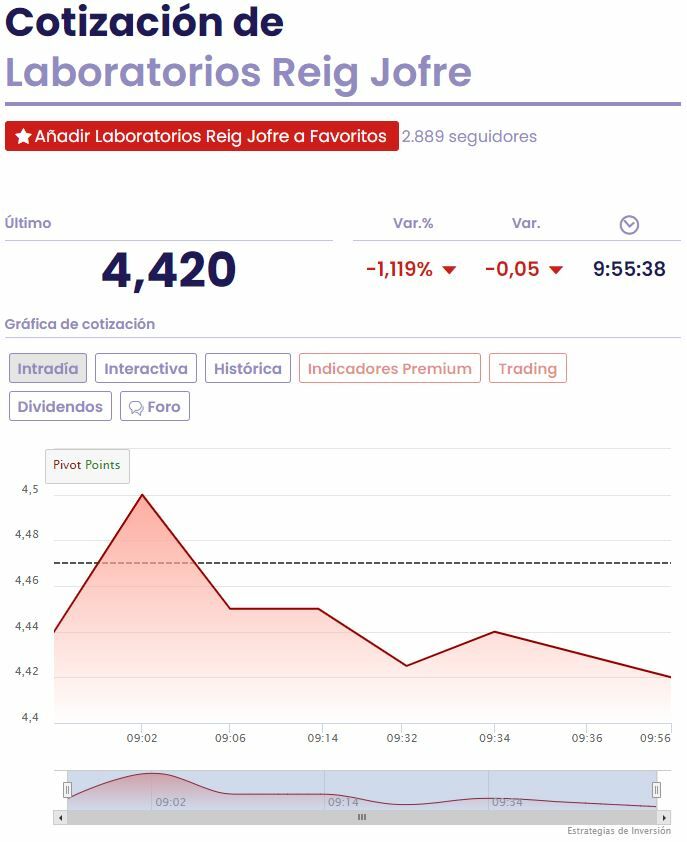Click the 09:02 x-axis label on the main chart
687x842 pixels.
(142, 738)
